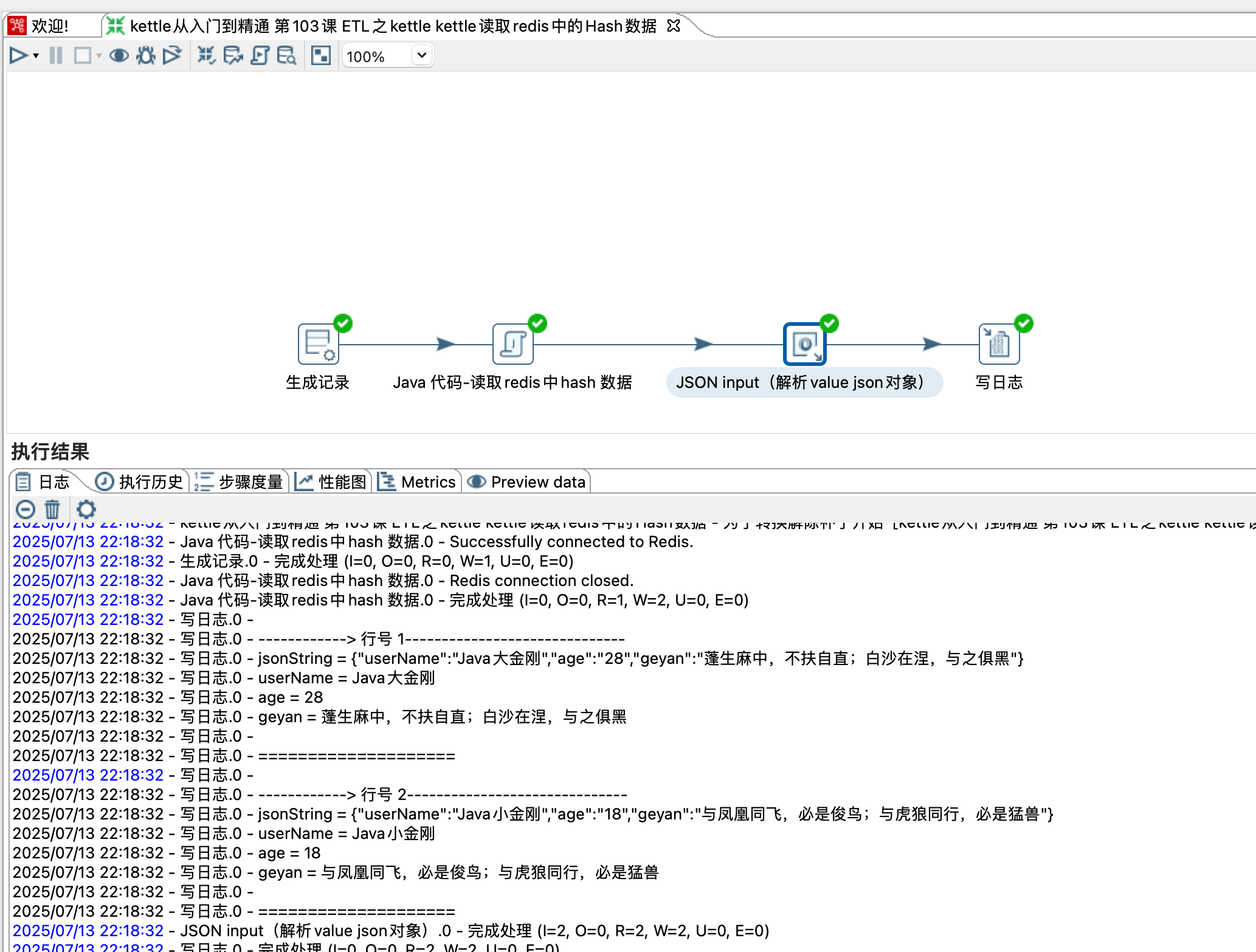Screen dimensions: 1256x952
Task: Click the pause transformation icon
Action: coord(56,56)
